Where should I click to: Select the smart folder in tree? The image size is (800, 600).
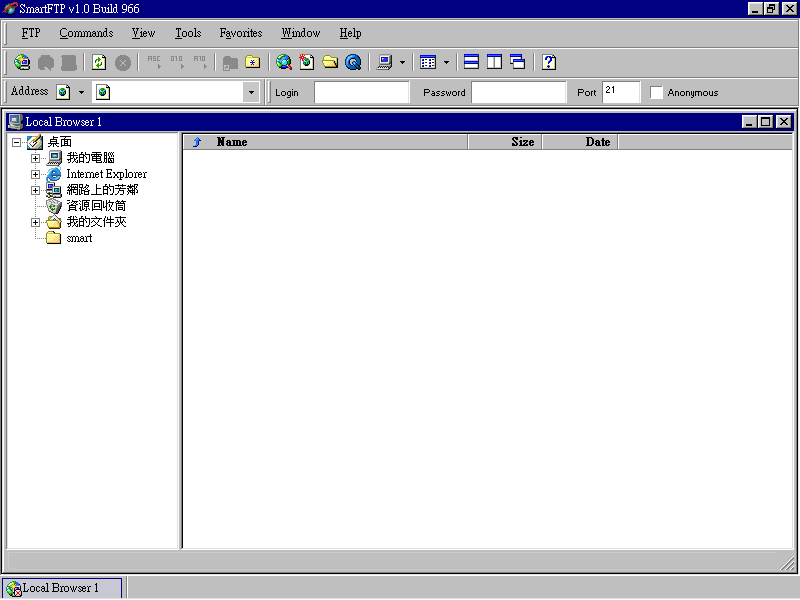pyautogui.click(x=79, y=238)
